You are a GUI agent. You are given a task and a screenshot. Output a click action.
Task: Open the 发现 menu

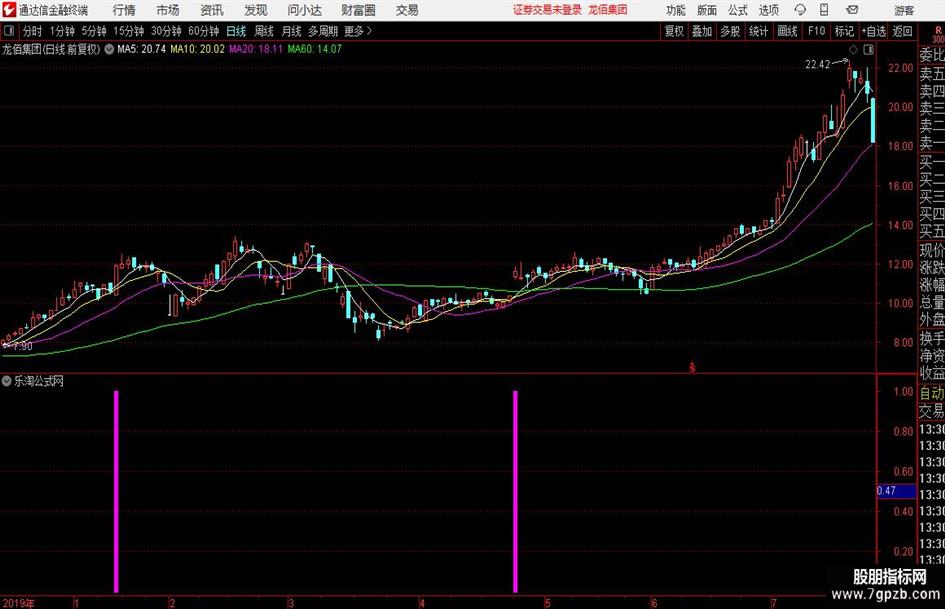coord(256,10)
